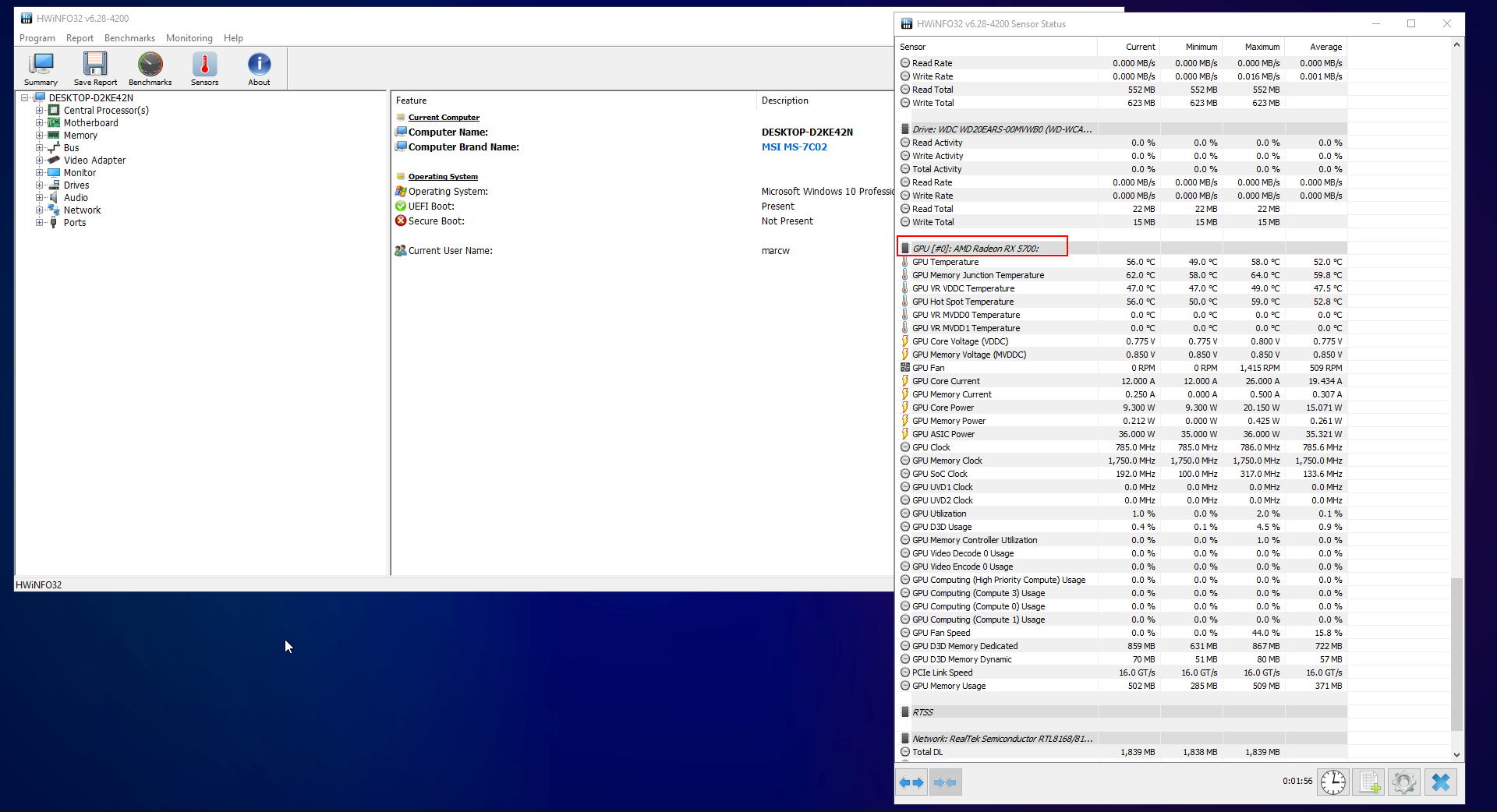Expand the Video Adapter tree node

point(39,161)
